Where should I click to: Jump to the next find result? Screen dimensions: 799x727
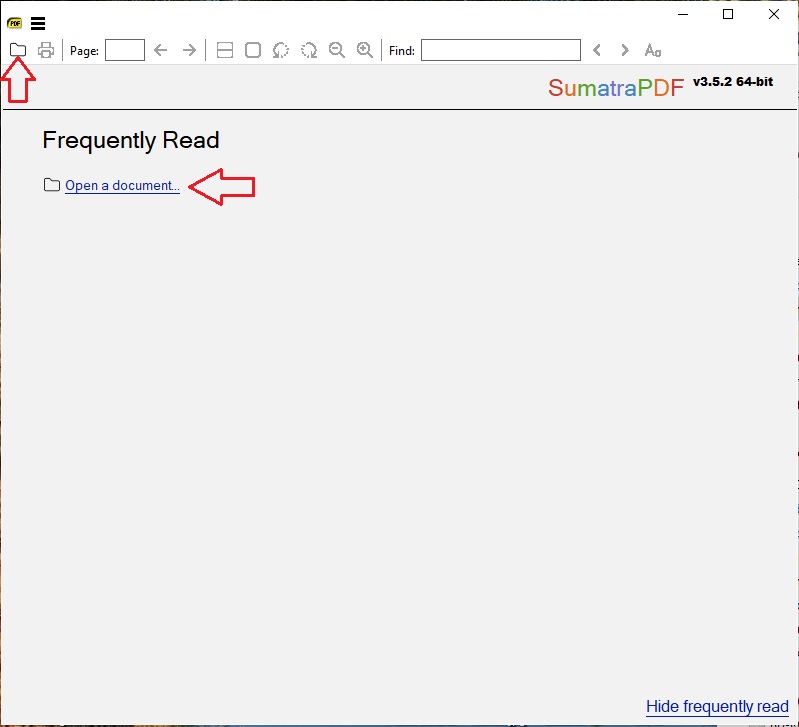(625, 50)
